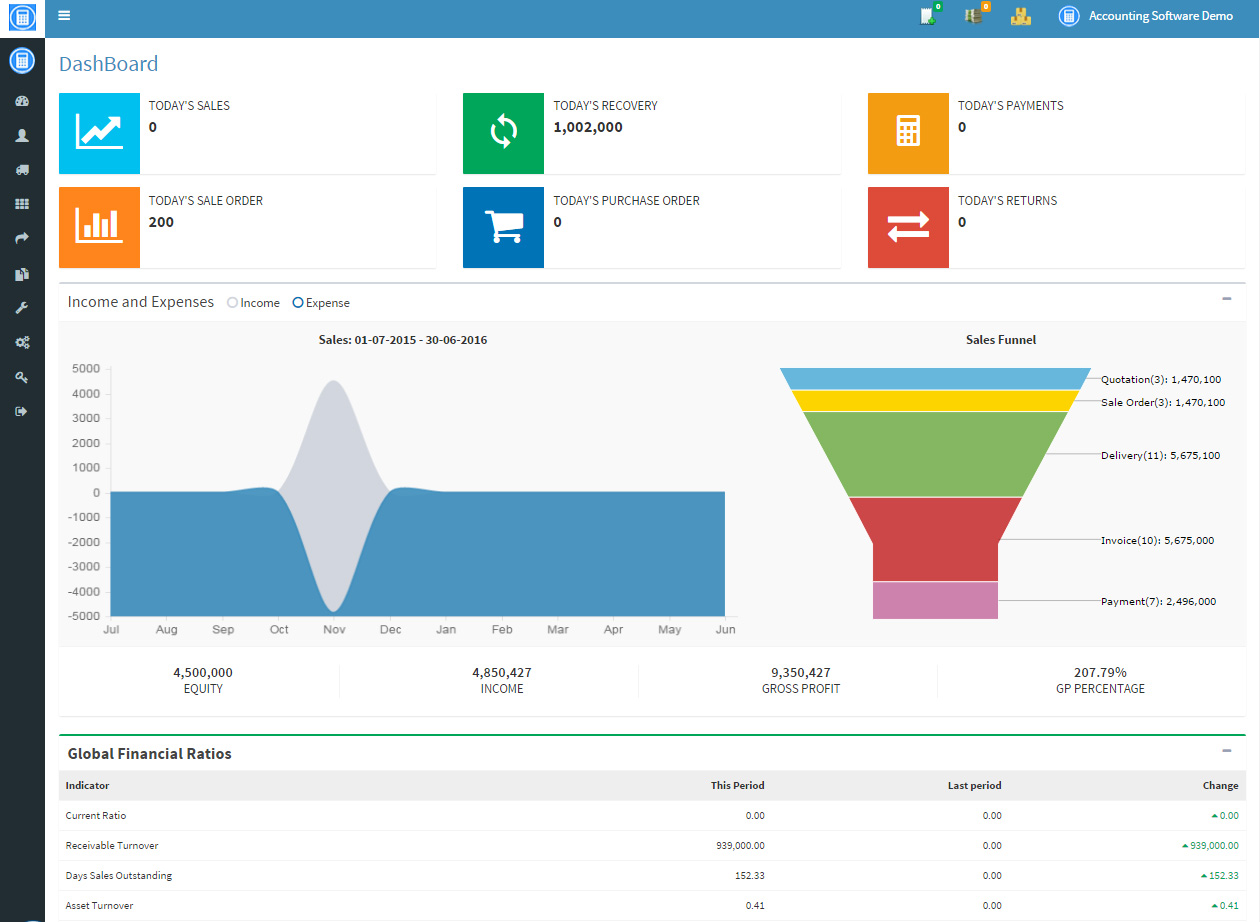Click the sign-out arrow sidebar icon
The image size is (1260, 922).
click(22, 411)
